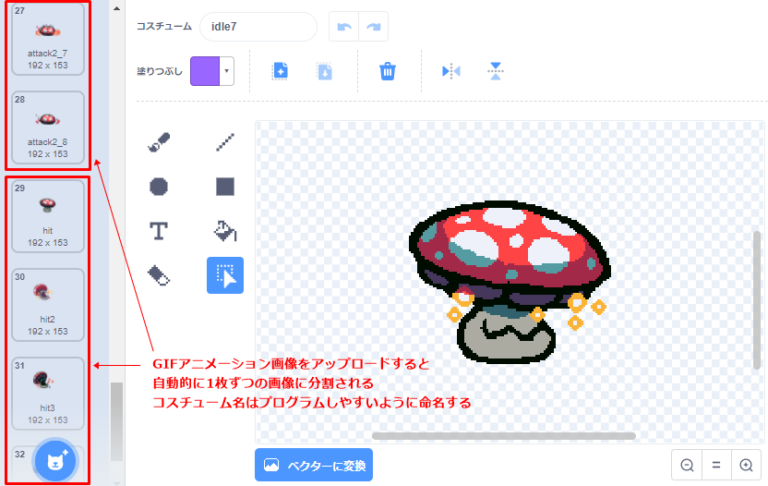Flip the costume horizontally

click(x=451, y=71)
